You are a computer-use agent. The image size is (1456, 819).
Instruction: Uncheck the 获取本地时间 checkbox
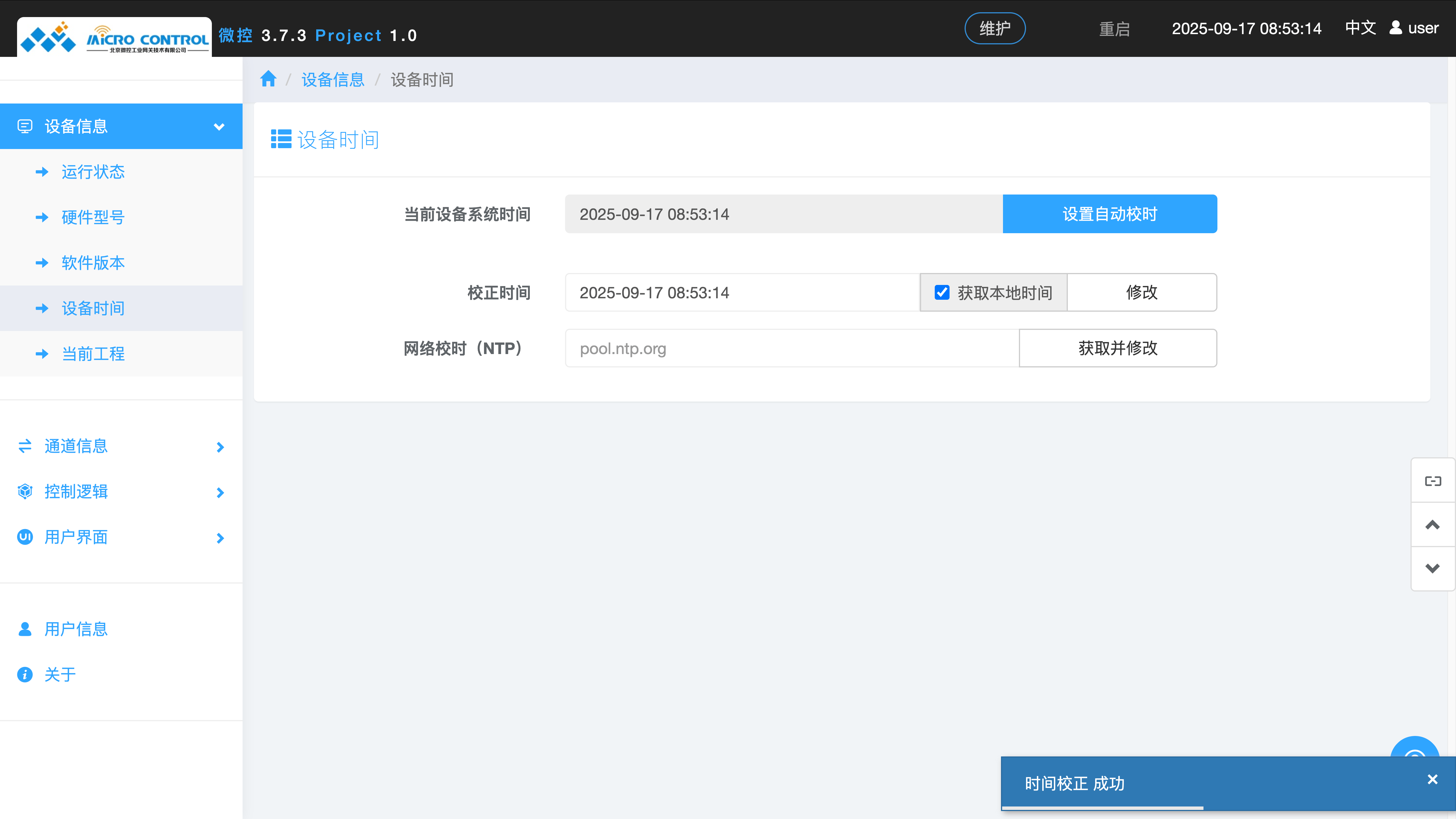pos(942,292)
